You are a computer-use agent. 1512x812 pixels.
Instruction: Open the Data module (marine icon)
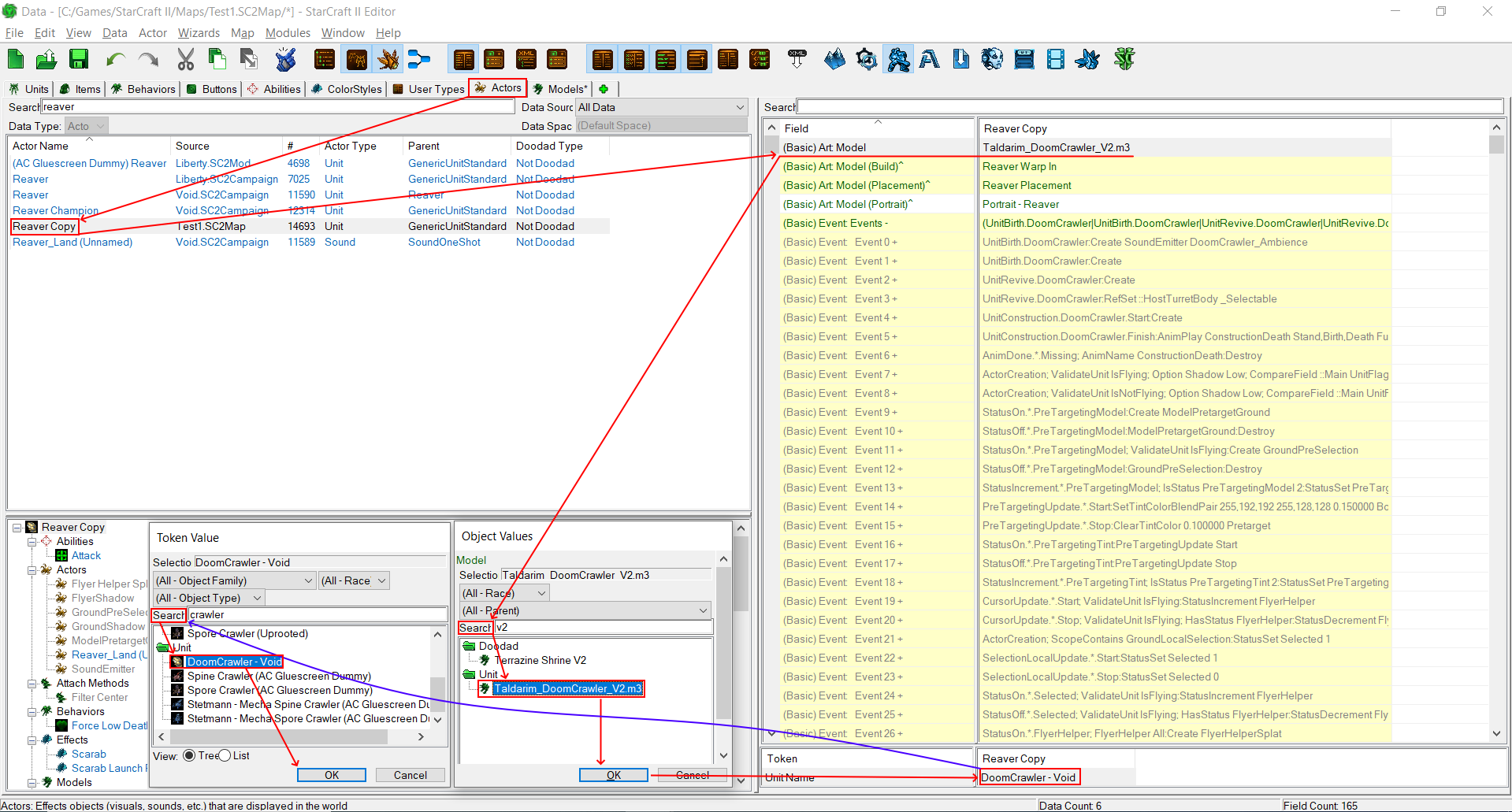click(x=897, y=59)
